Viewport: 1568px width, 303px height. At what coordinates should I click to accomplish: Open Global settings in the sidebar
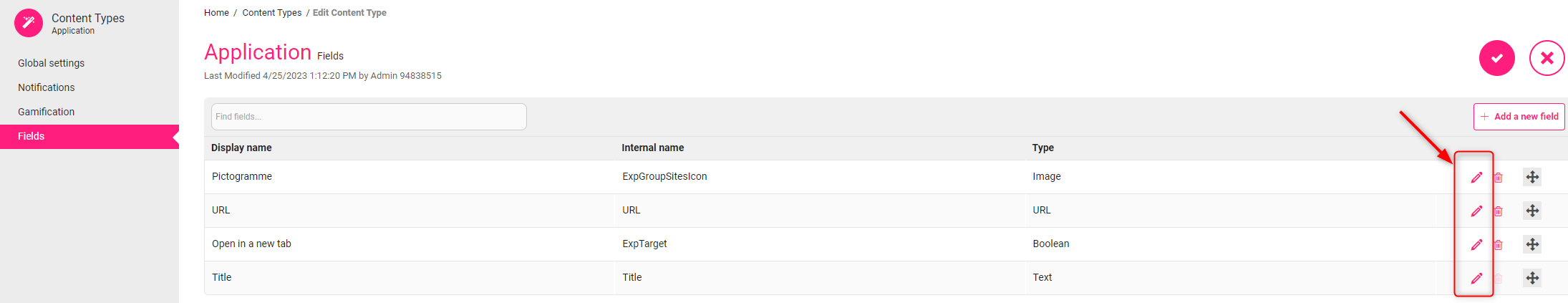point(51,63)
